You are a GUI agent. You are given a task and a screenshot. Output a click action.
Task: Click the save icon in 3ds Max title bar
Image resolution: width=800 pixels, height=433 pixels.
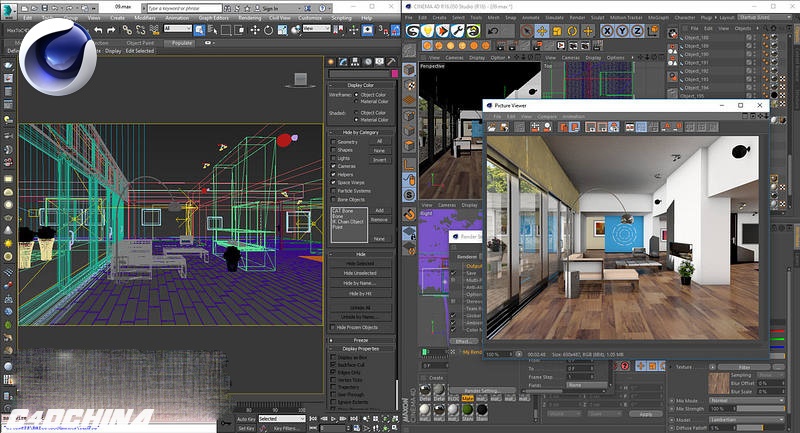45,8
